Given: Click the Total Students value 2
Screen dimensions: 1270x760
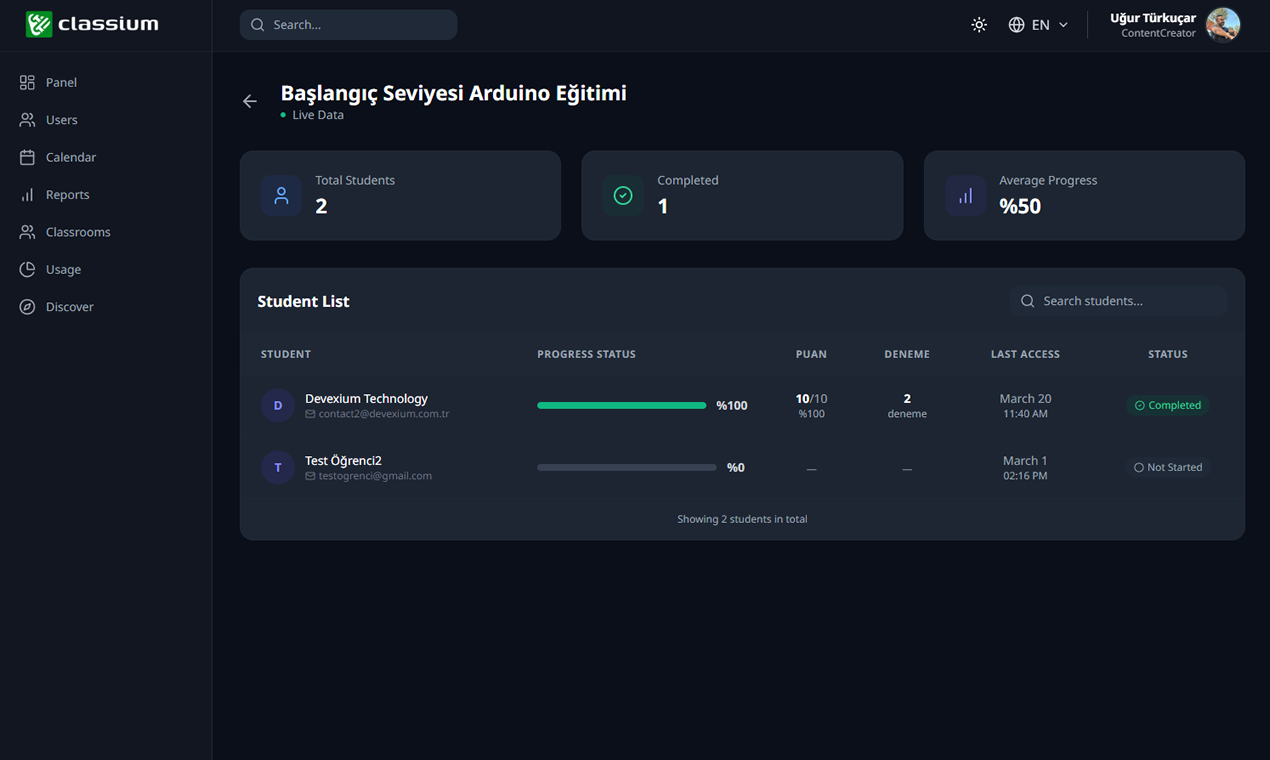Looking at the screenshot, I should [x=321, y=206].
